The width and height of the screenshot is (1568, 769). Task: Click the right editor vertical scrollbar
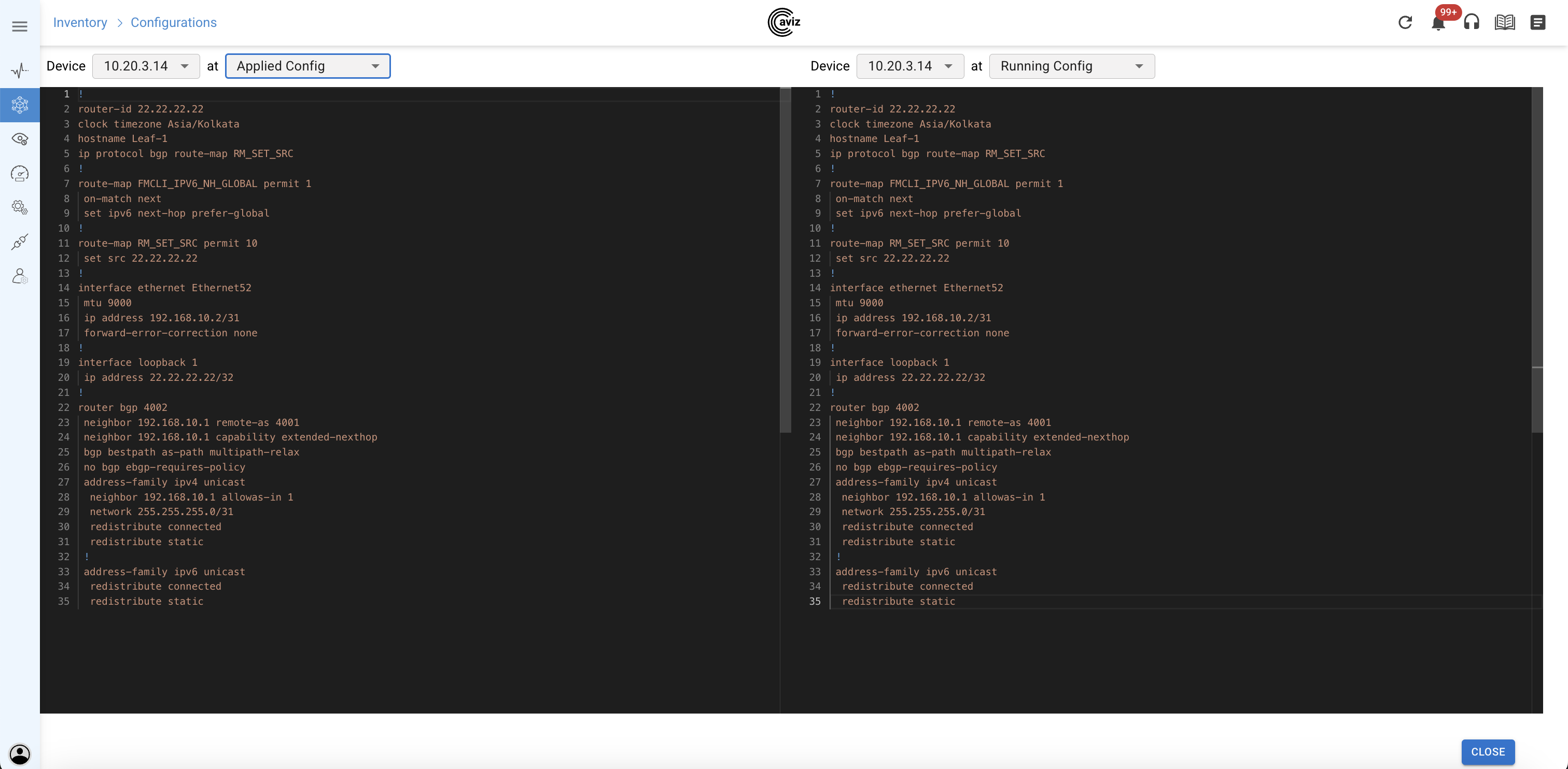pyautogui.click(x=1537, y=244)
